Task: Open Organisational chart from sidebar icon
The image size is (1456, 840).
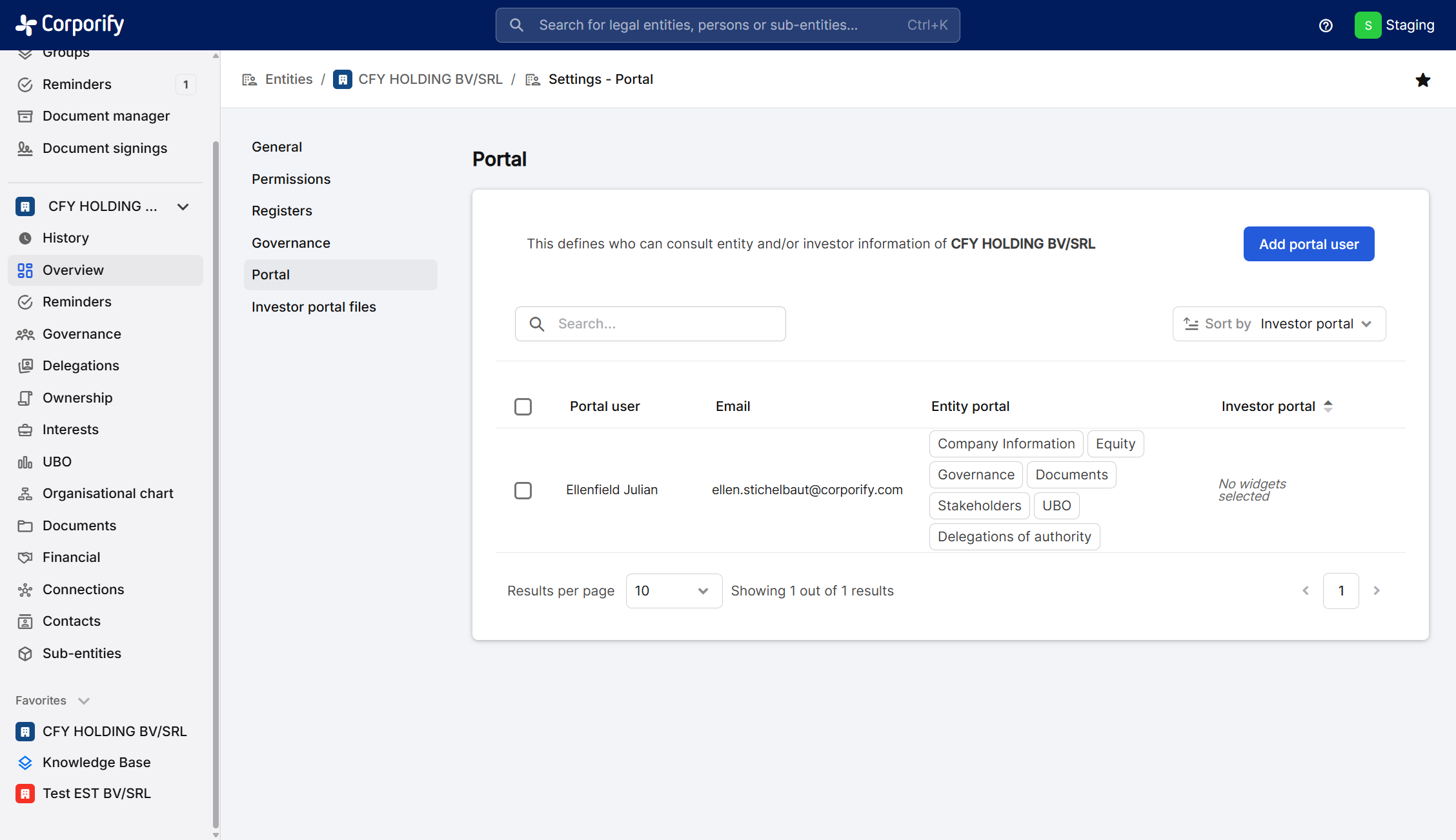Action: point(25,494)
